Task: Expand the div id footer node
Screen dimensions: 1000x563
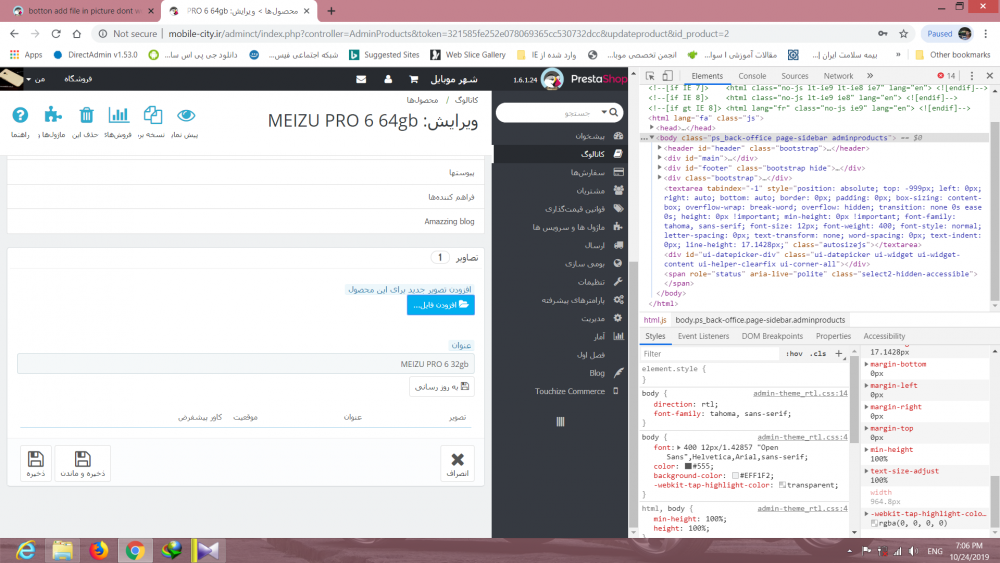Action: [x=659, y=168]
